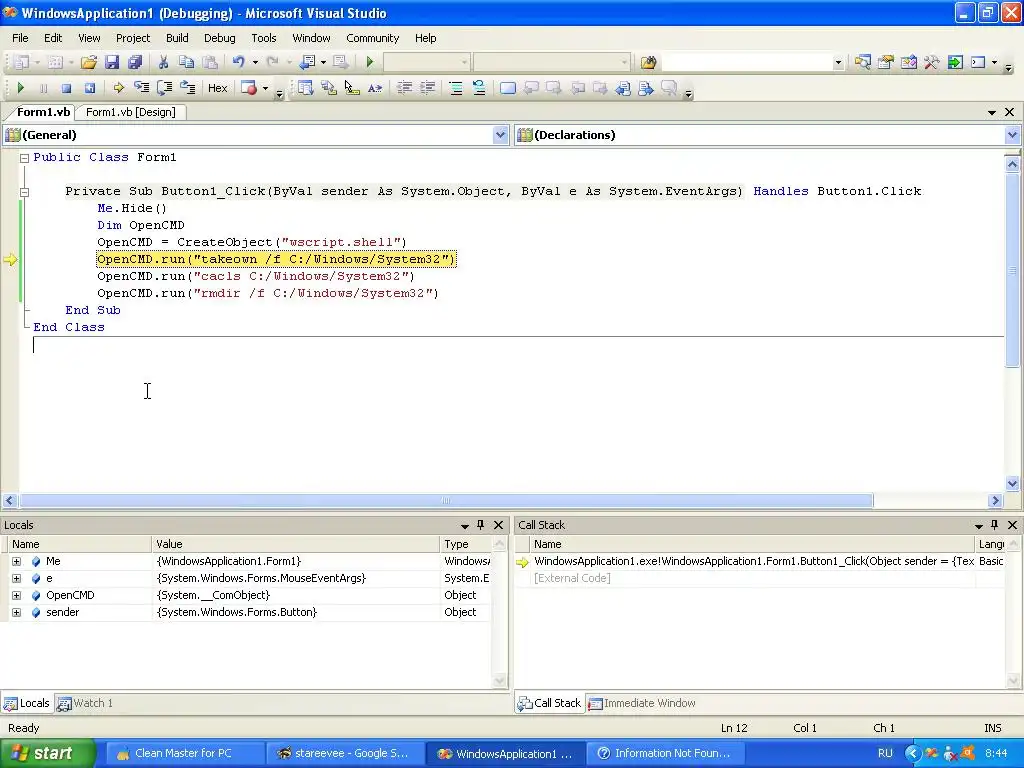Open the (General) class dropdown

coord(500,135)
